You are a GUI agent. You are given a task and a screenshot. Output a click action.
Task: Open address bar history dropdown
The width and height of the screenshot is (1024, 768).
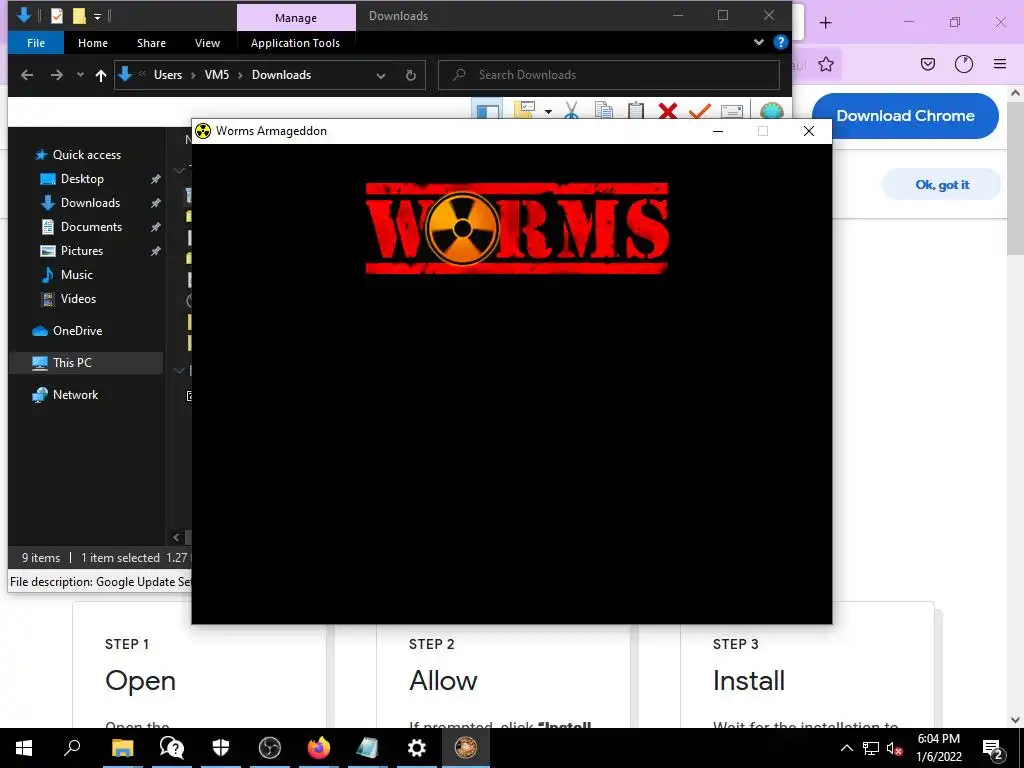point(381,76)
